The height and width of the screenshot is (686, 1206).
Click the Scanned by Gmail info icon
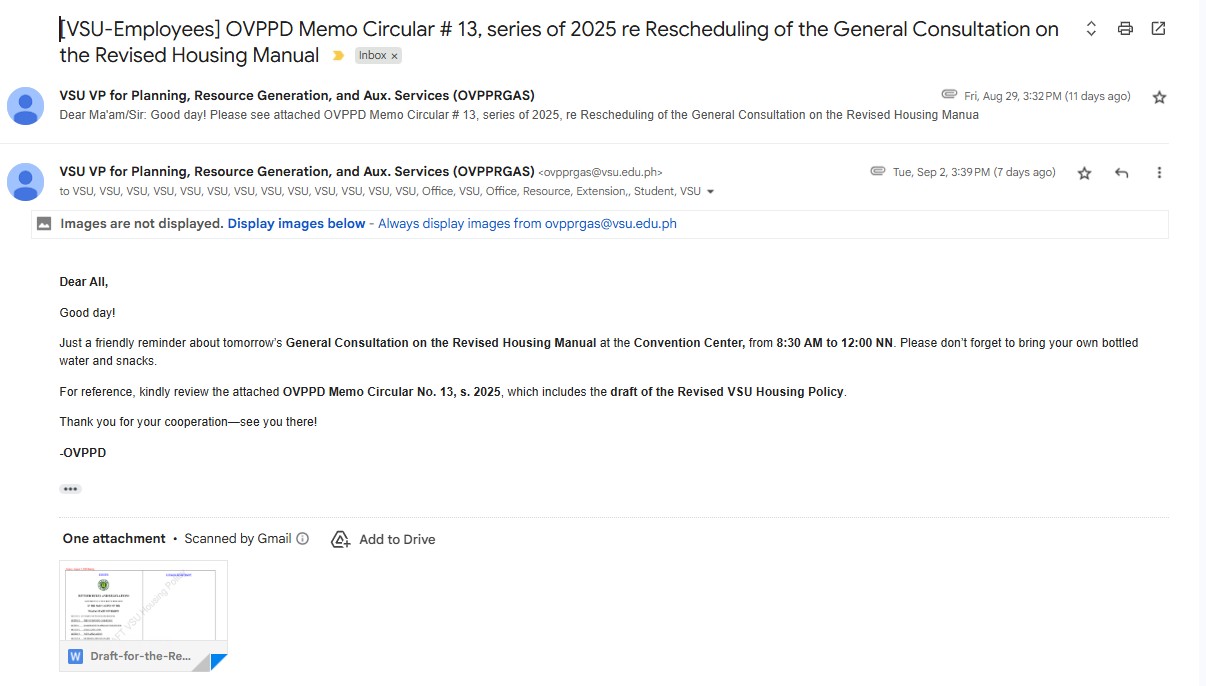click(x=303, y=539)
